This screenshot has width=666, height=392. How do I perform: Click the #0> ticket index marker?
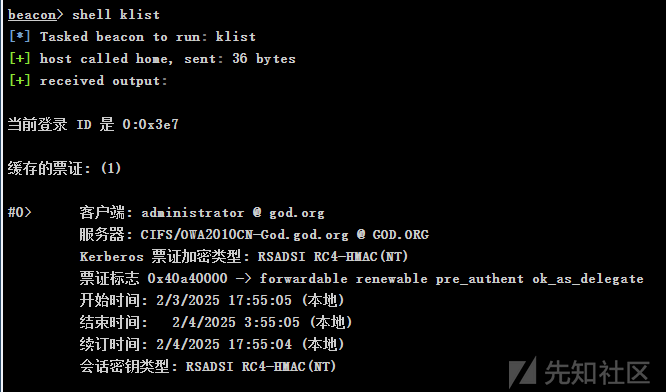click(x=20, y=212)
